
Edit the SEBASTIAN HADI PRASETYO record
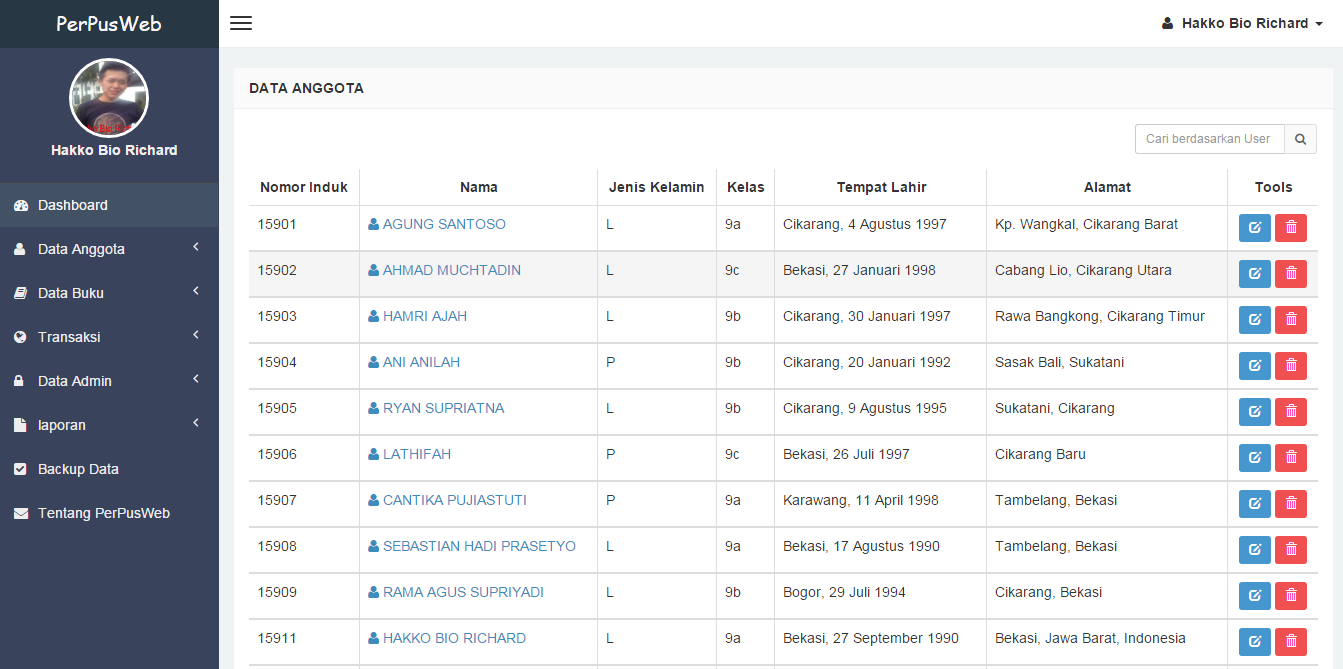[x=1255, y=550]
